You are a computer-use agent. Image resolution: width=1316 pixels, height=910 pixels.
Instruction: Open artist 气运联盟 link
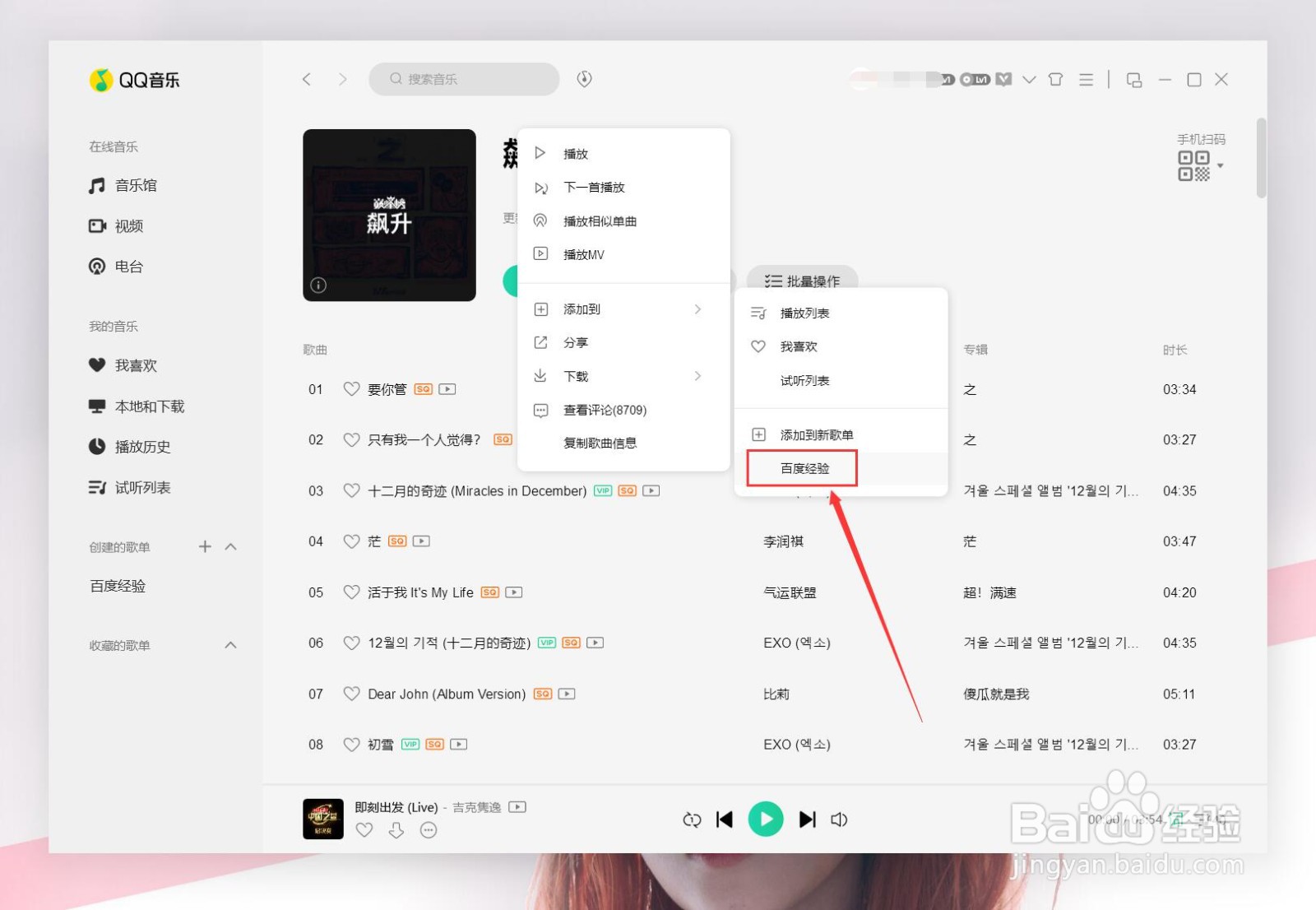pos(790,592)
